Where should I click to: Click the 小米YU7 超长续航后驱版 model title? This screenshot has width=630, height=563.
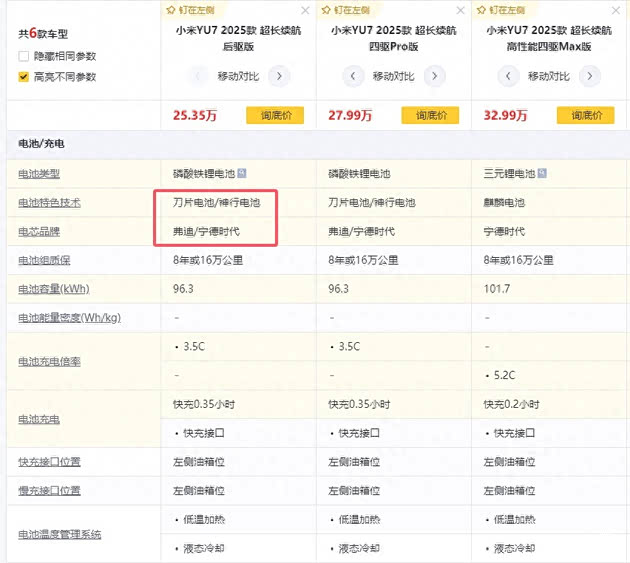(x=238, y=38)
